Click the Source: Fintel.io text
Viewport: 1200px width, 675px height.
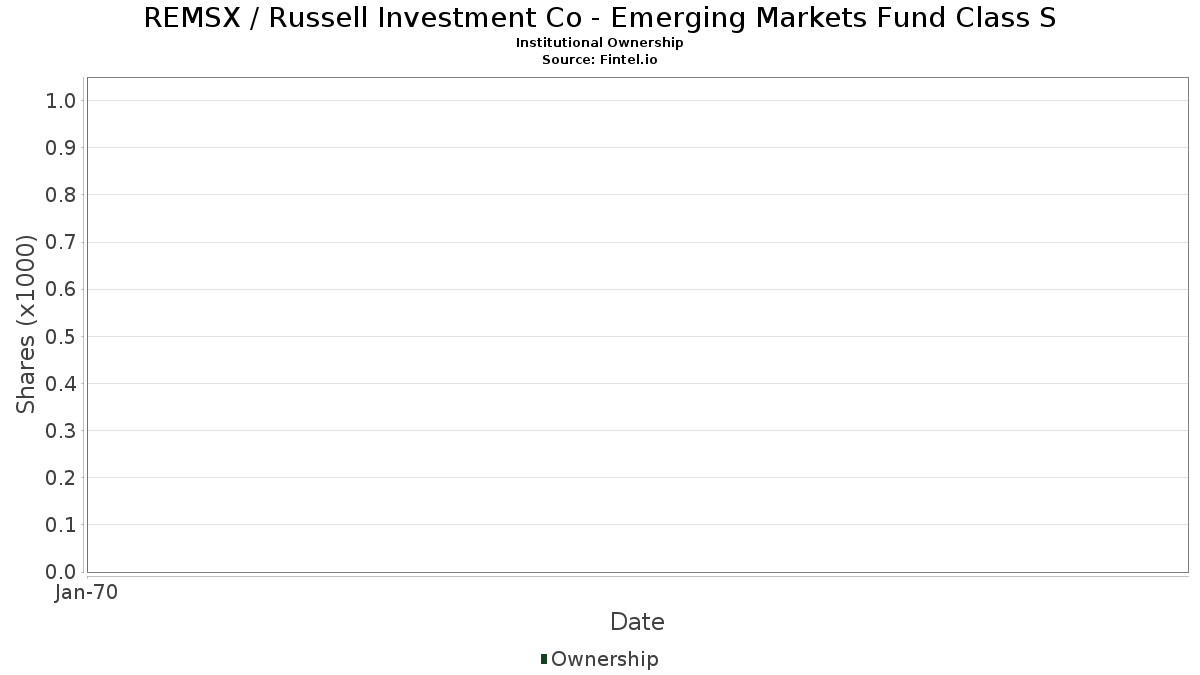(599, 60)
